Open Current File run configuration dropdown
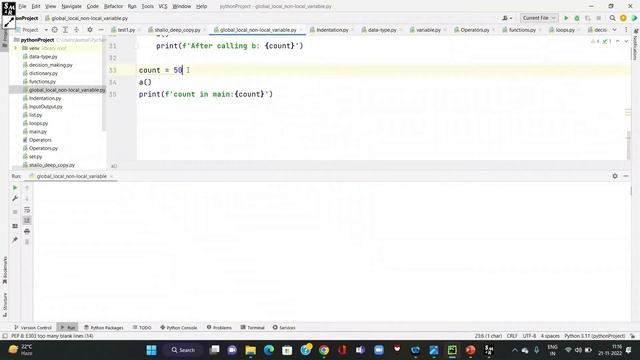640x360 pixels. click(x=539, y=18)
